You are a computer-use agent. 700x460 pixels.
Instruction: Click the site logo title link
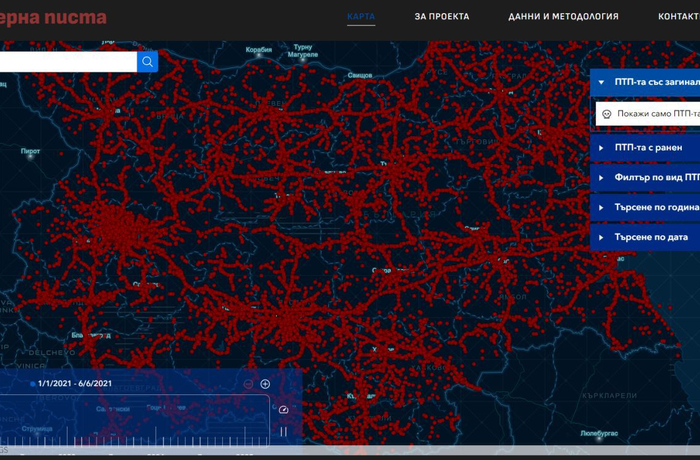(x=53, y=18)
